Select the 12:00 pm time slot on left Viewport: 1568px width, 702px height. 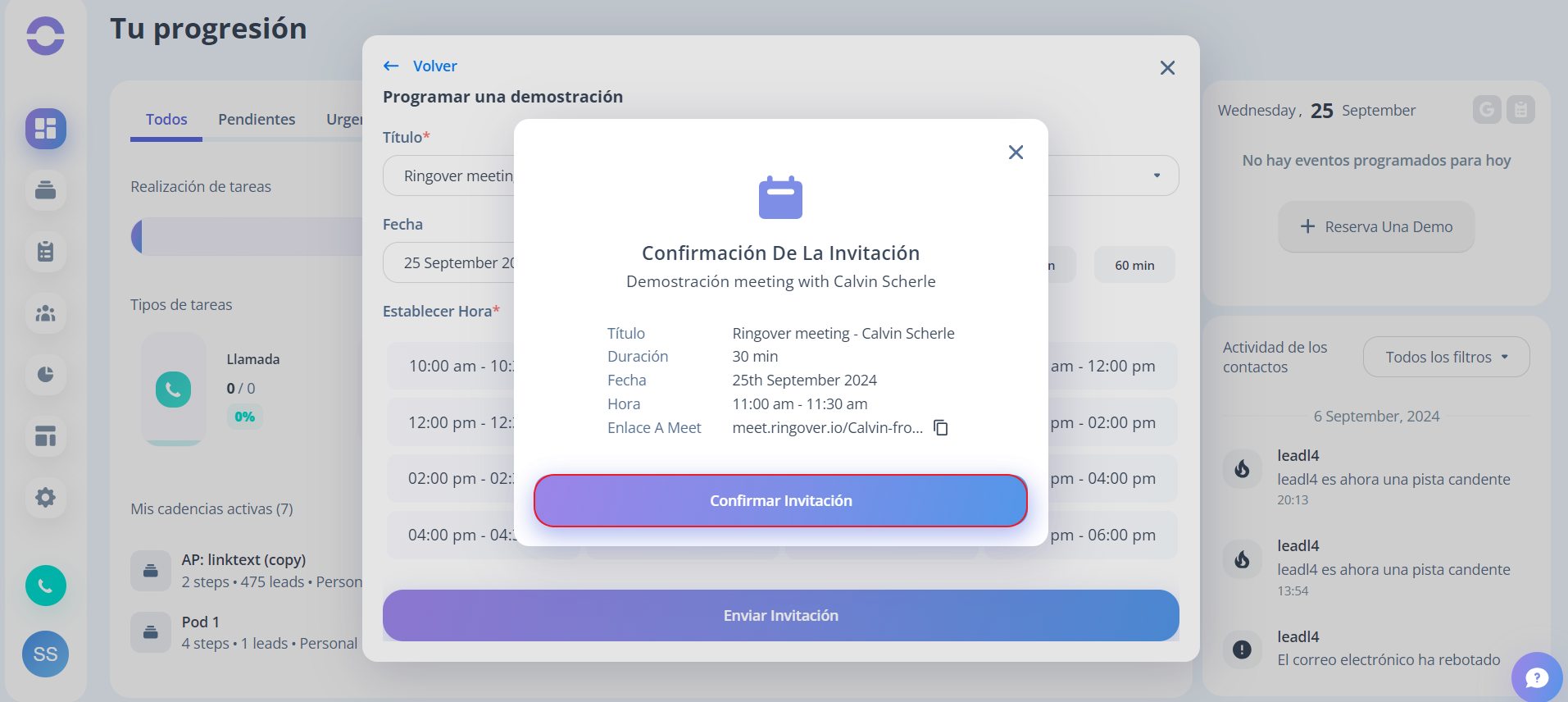pos(451,422)
